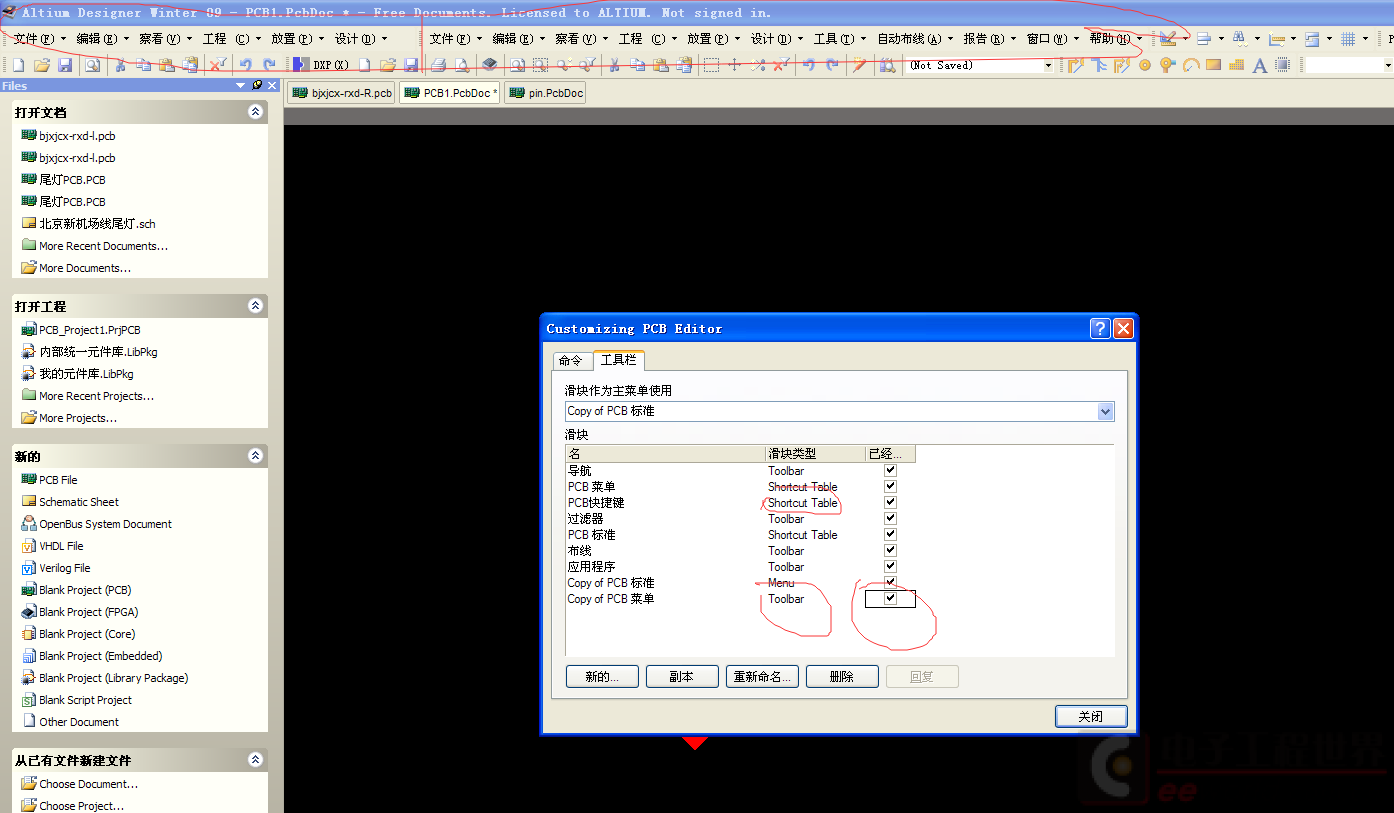Click the Place Room tools icon

1312,39
